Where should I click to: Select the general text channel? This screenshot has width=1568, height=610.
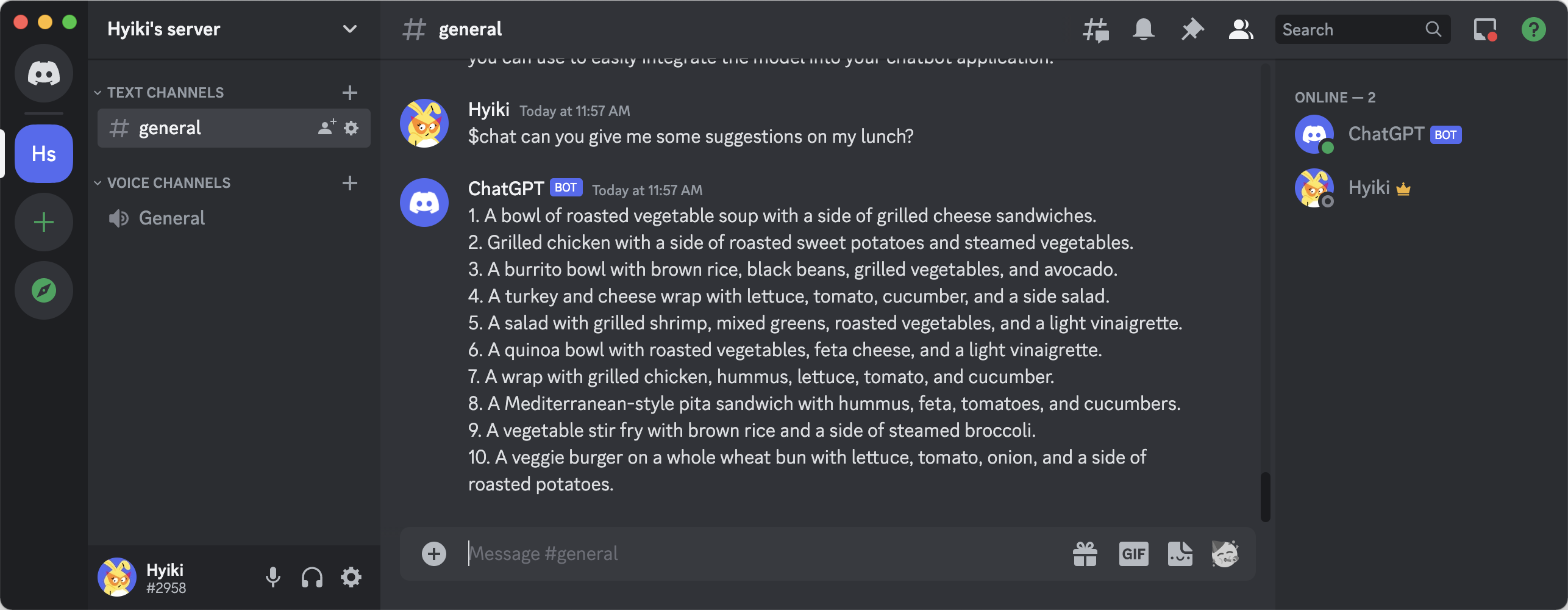click(234, 128)
